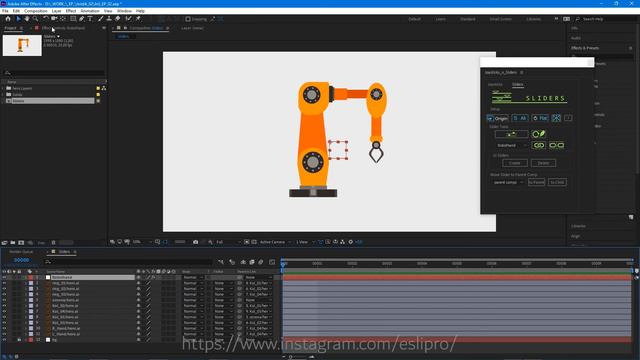Open the Composition menu
Screen dimensions: 640x360
(36, 11)
